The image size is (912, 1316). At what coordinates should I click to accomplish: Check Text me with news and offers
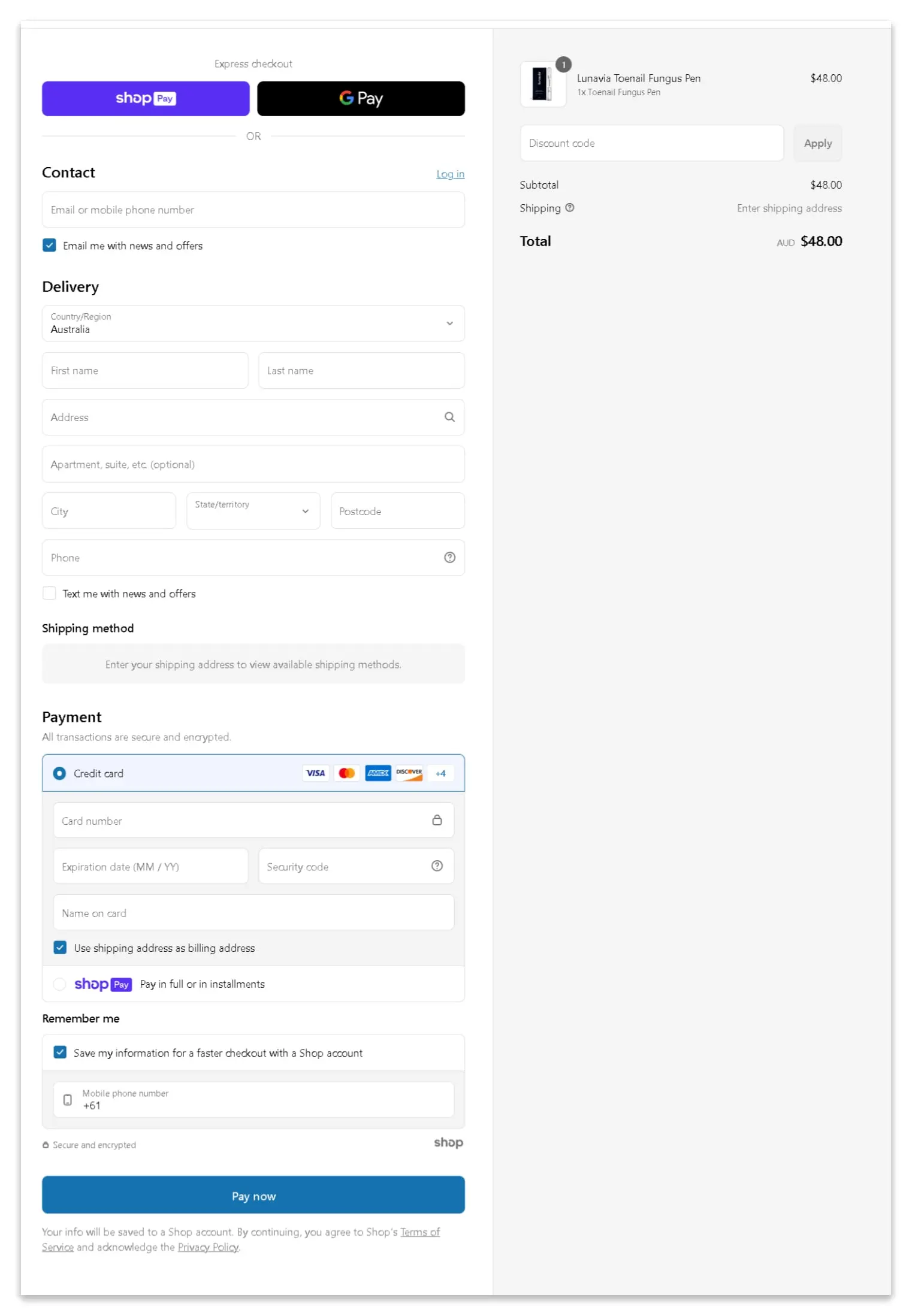click(x=49, y=594)
